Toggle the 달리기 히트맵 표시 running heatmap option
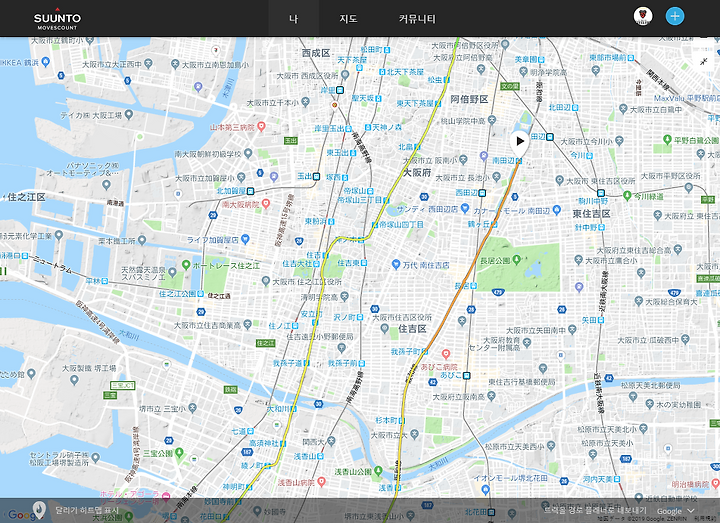This screenshot has width=720, height=523. point(87,510)
